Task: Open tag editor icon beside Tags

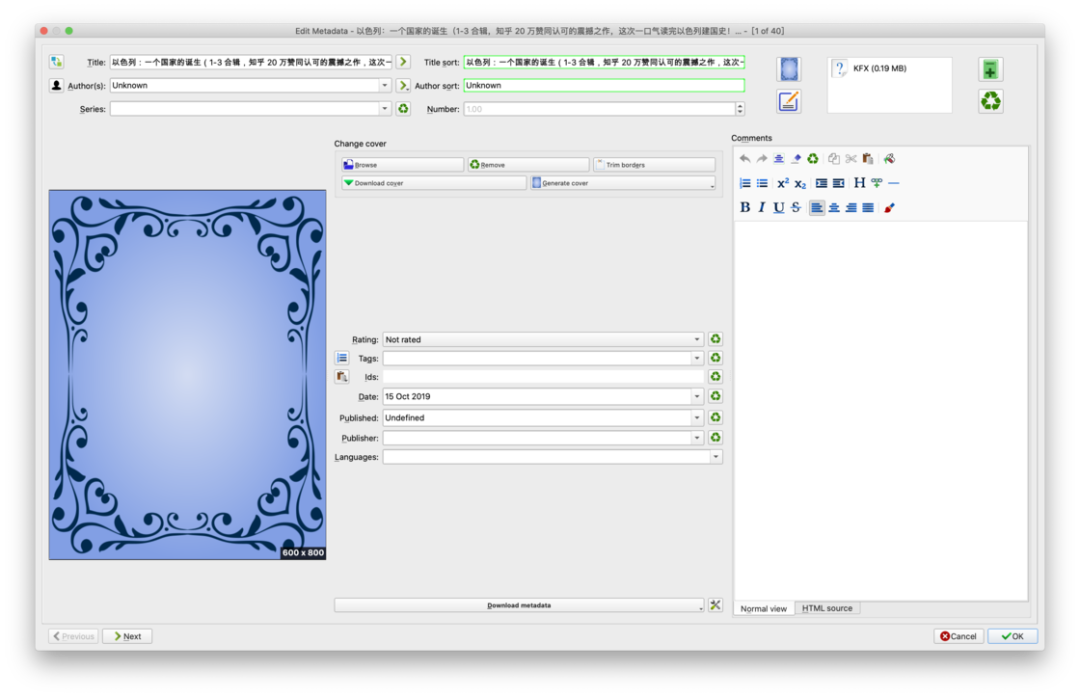Action: coord(342,358)
